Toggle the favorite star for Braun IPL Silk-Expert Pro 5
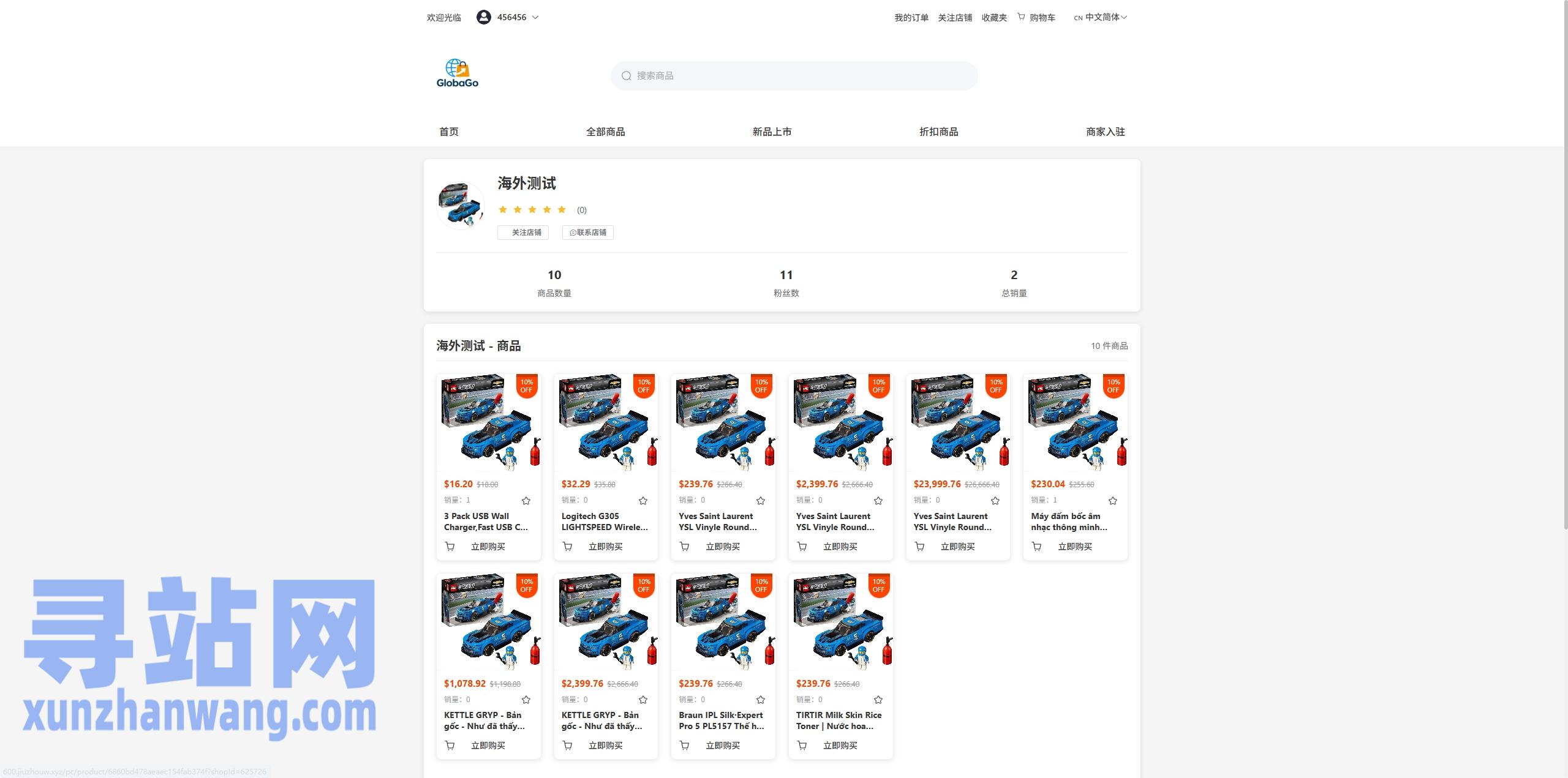Viewport: 1568px width, 778px height. pos(761,700)
